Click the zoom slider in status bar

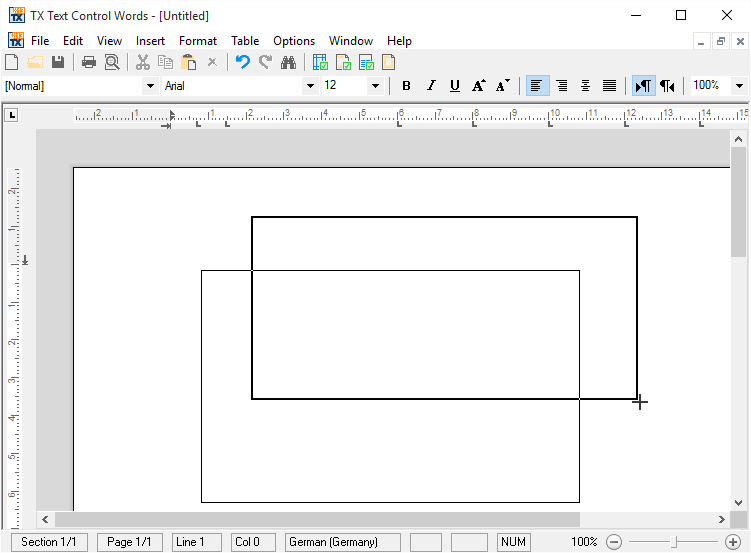click(x=675, y=542)
